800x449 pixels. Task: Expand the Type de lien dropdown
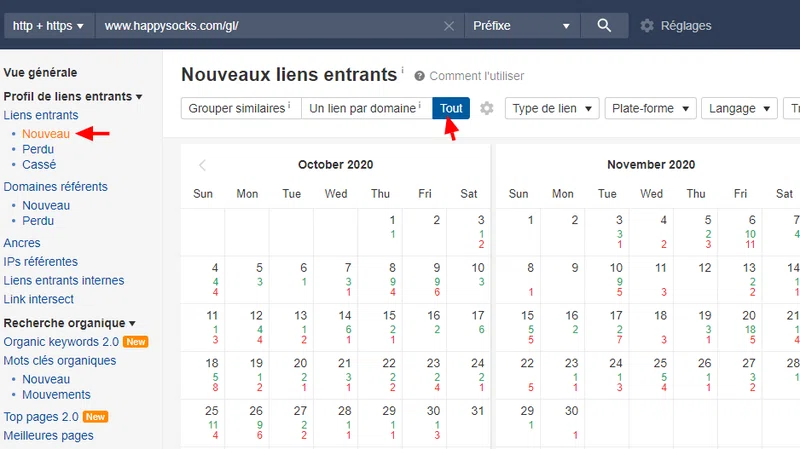point(552,108)
